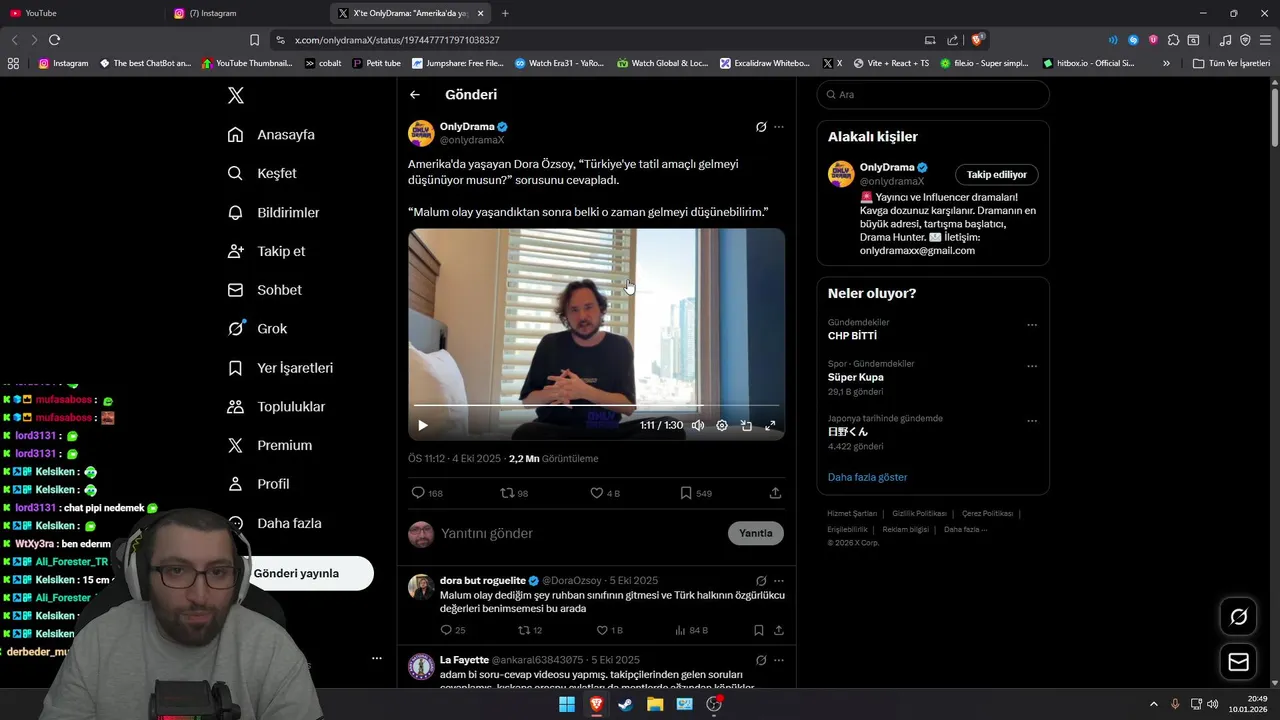Share the OnlyDrama post
The width and height of the screenshot is (1280, 720).
(775, 493)
